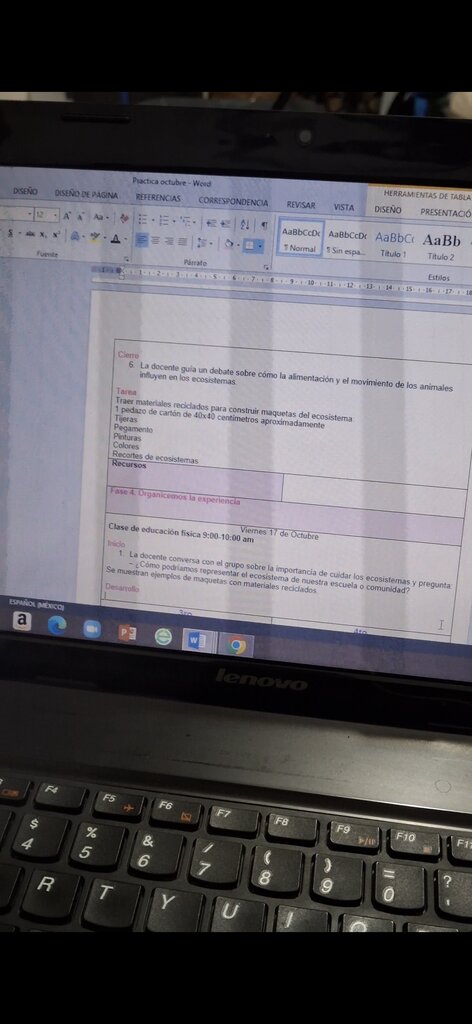The image size is (472, 1024).
Task: Toggle show paragraph marks (¶)
Action: click(x=264, y=224)
